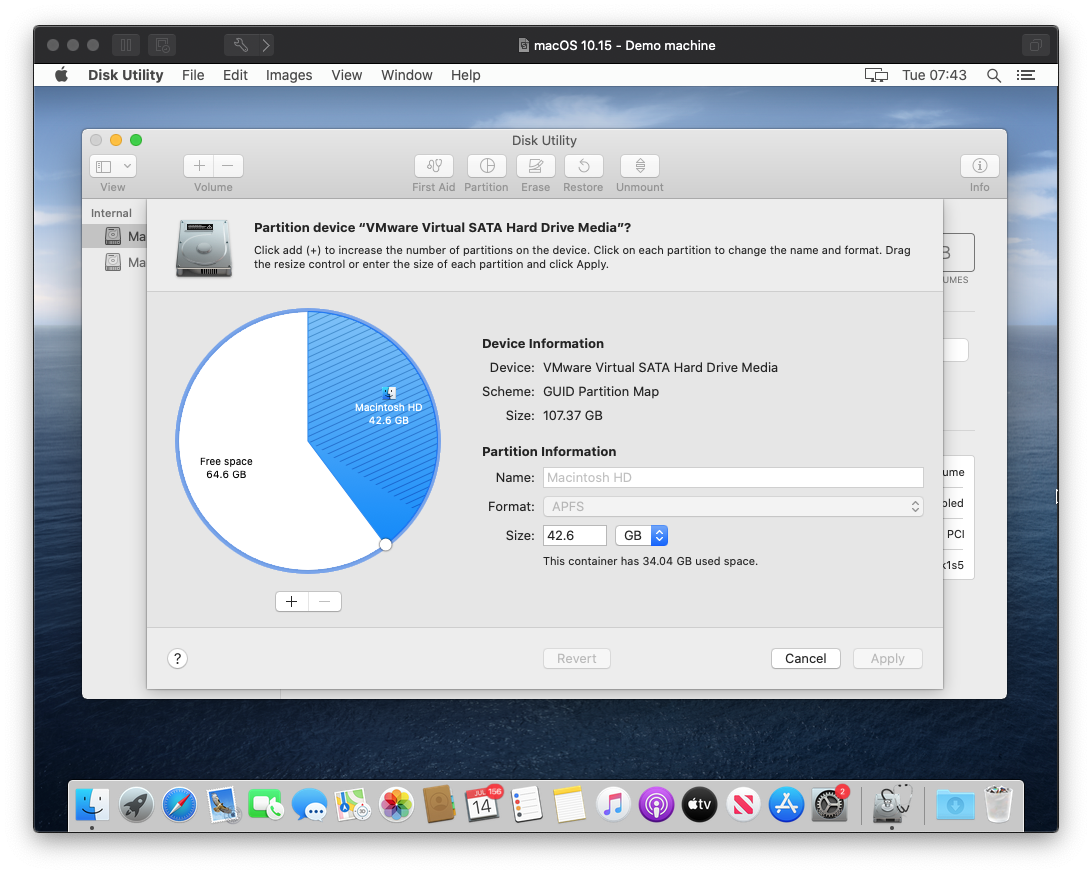Open News in the Dock
Image resolution: width=1092 pixels, height=874 pixels.
coord(743,805)
